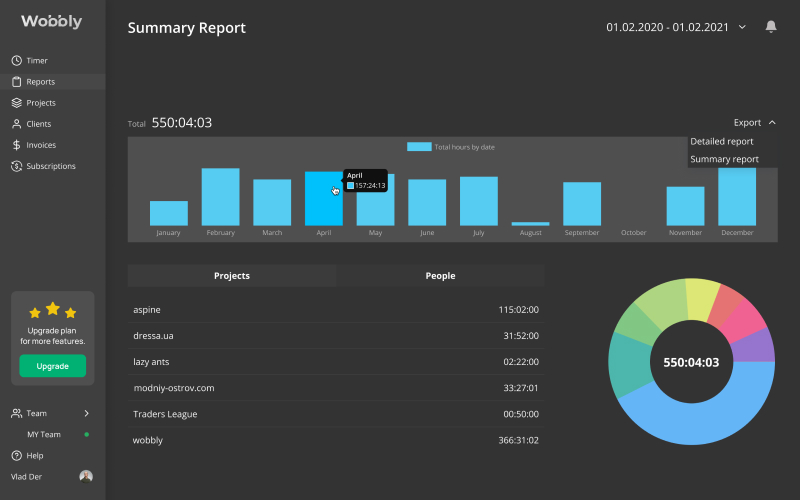Click the yellow donut chart segment
800x500 pixels.
point(702,299)
